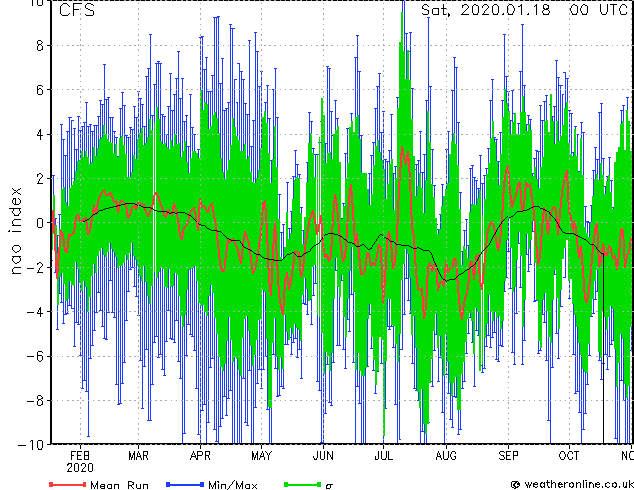Click the green sigma legend line
Screen dimensions: 634x490
[303, 484]
